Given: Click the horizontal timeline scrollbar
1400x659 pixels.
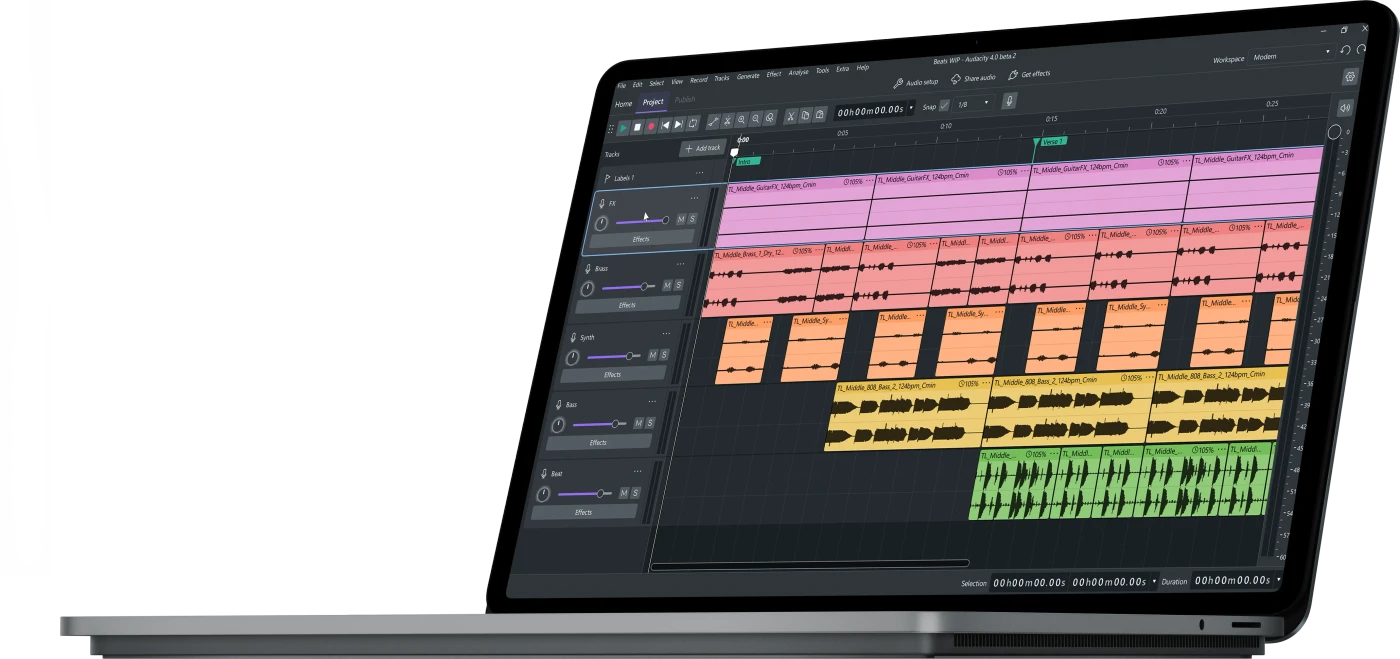Looking at the screenshot, I should pyautogui.click(x=810, y=565).
